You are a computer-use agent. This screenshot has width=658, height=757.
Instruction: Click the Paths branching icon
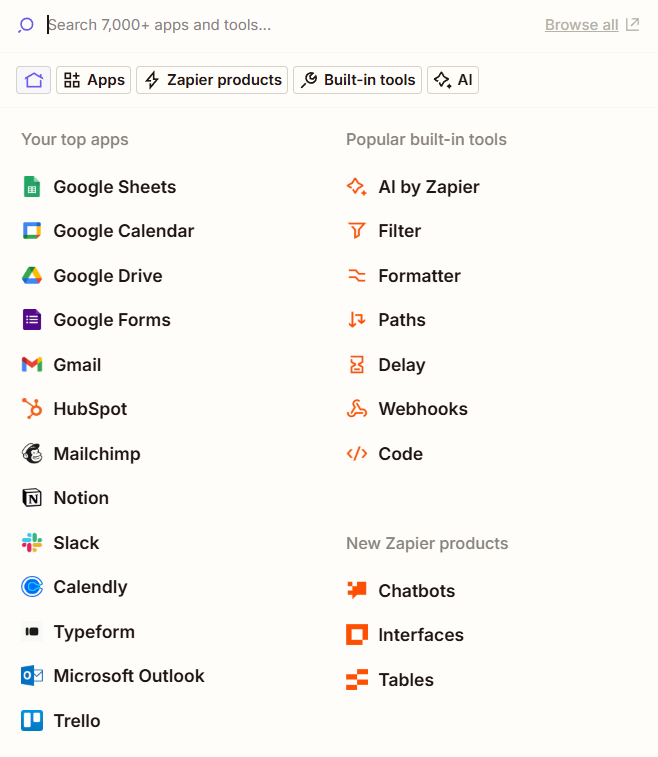point(357,320)
